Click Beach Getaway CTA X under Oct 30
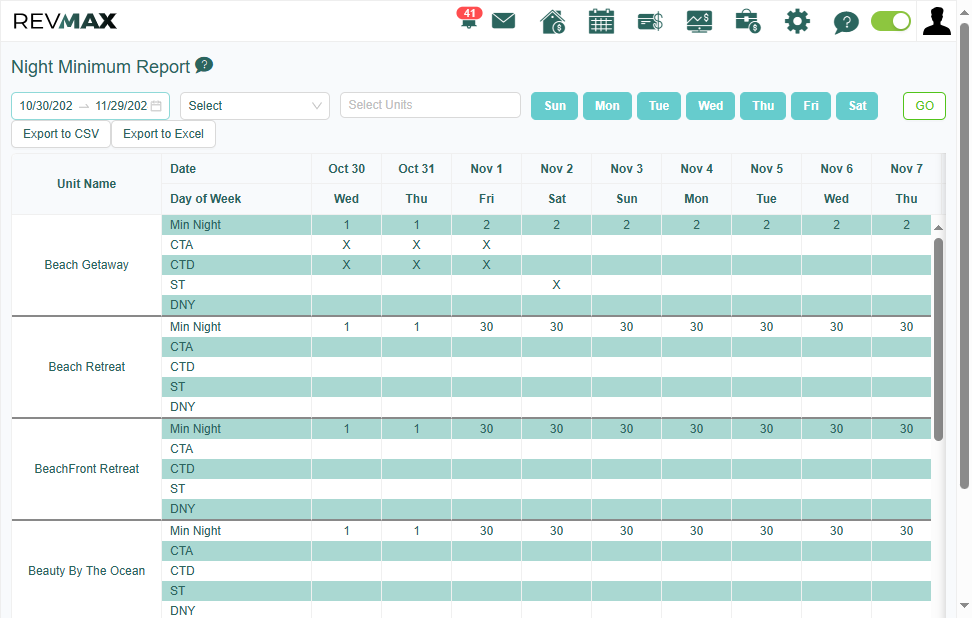The height and width of the screenshot is (618, 972). pos(347,245)
